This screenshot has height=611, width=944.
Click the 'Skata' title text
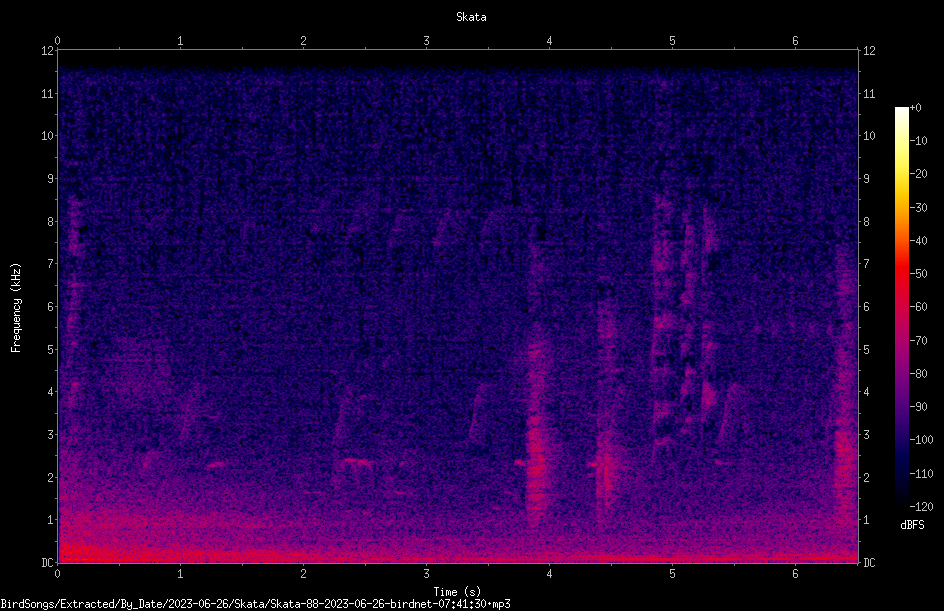tap(471, 17)
